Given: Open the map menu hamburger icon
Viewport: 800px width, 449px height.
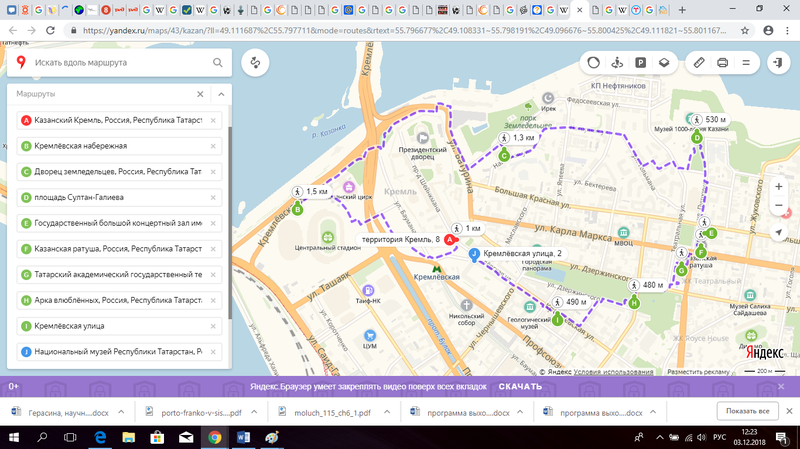Looking at the screenshot, I should tap(746, 63).
